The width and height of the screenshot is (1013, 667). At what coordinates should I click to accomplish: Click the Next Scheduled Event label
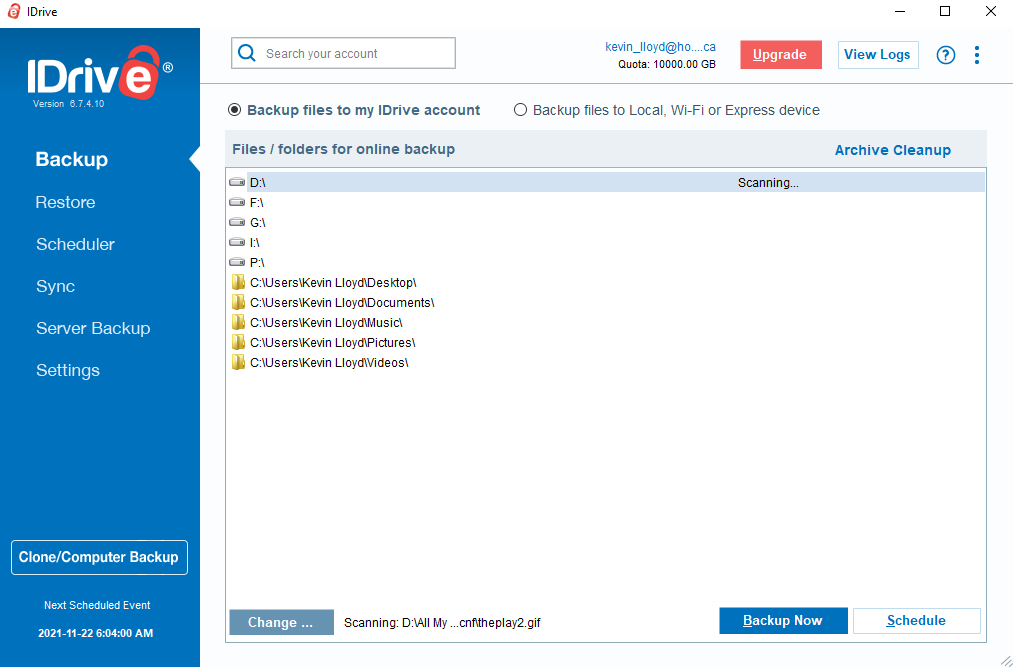[97, 606]
